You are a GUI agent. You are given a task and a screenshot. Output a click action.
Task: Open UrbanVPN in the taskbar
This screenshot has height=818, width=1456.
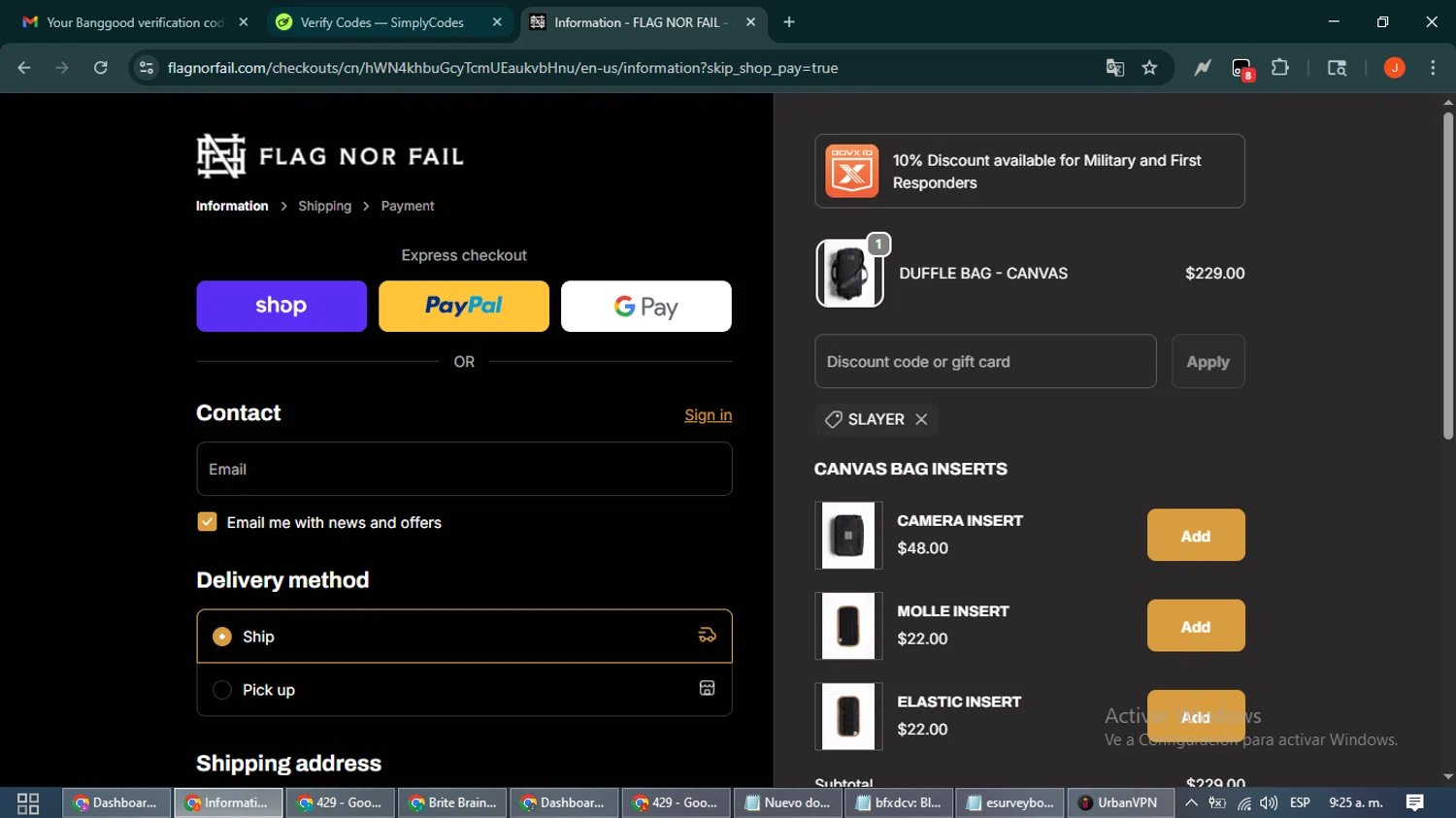[1119, 803]
